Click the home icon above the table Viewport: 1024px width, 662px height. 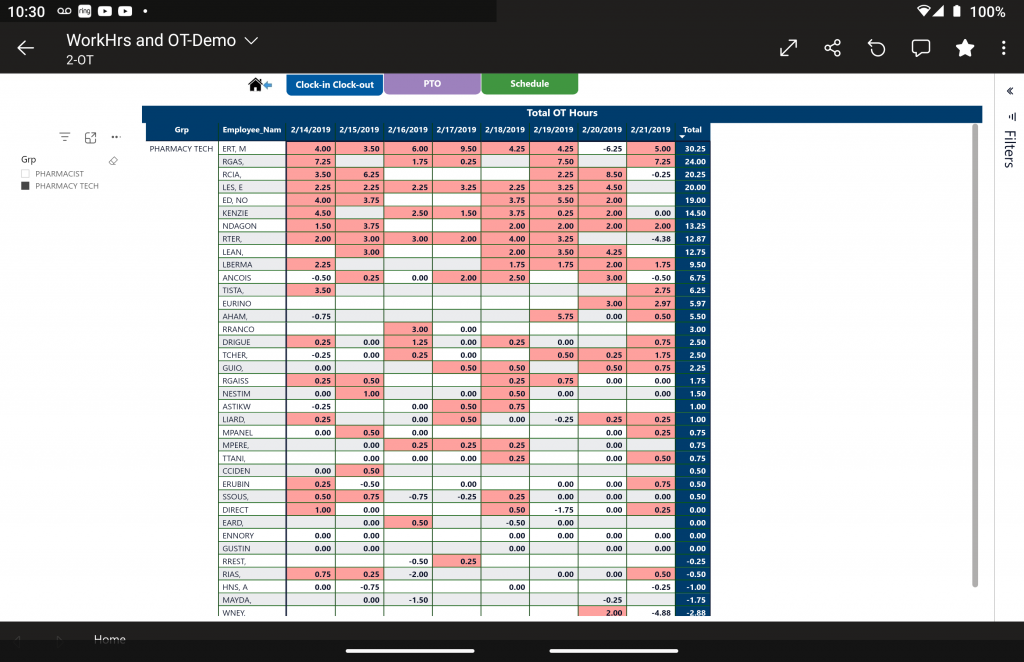(x=256, y=85)
